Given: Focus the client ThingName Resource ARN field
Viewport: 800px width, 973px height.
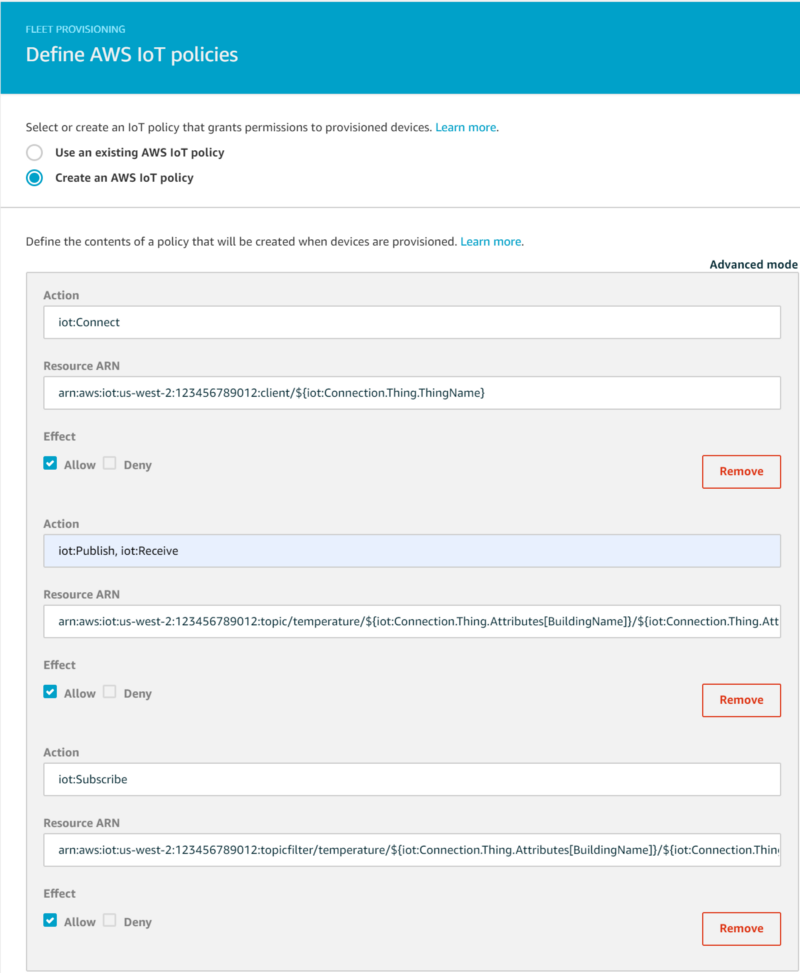Looking at the screenshot, I should click(411, 393).
